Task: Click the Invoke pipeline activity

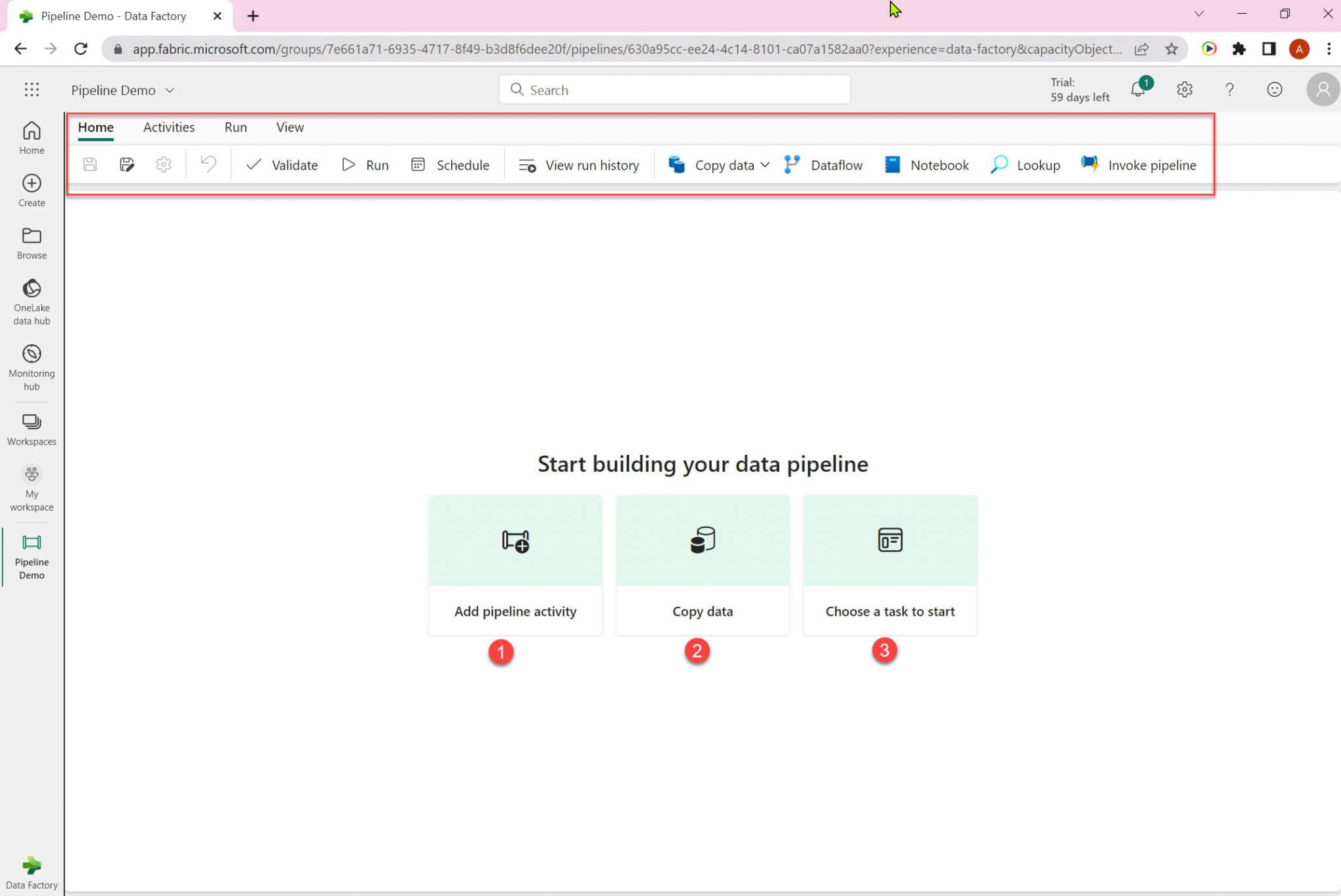Action: pyautogui.click(x=1138, y=165)
